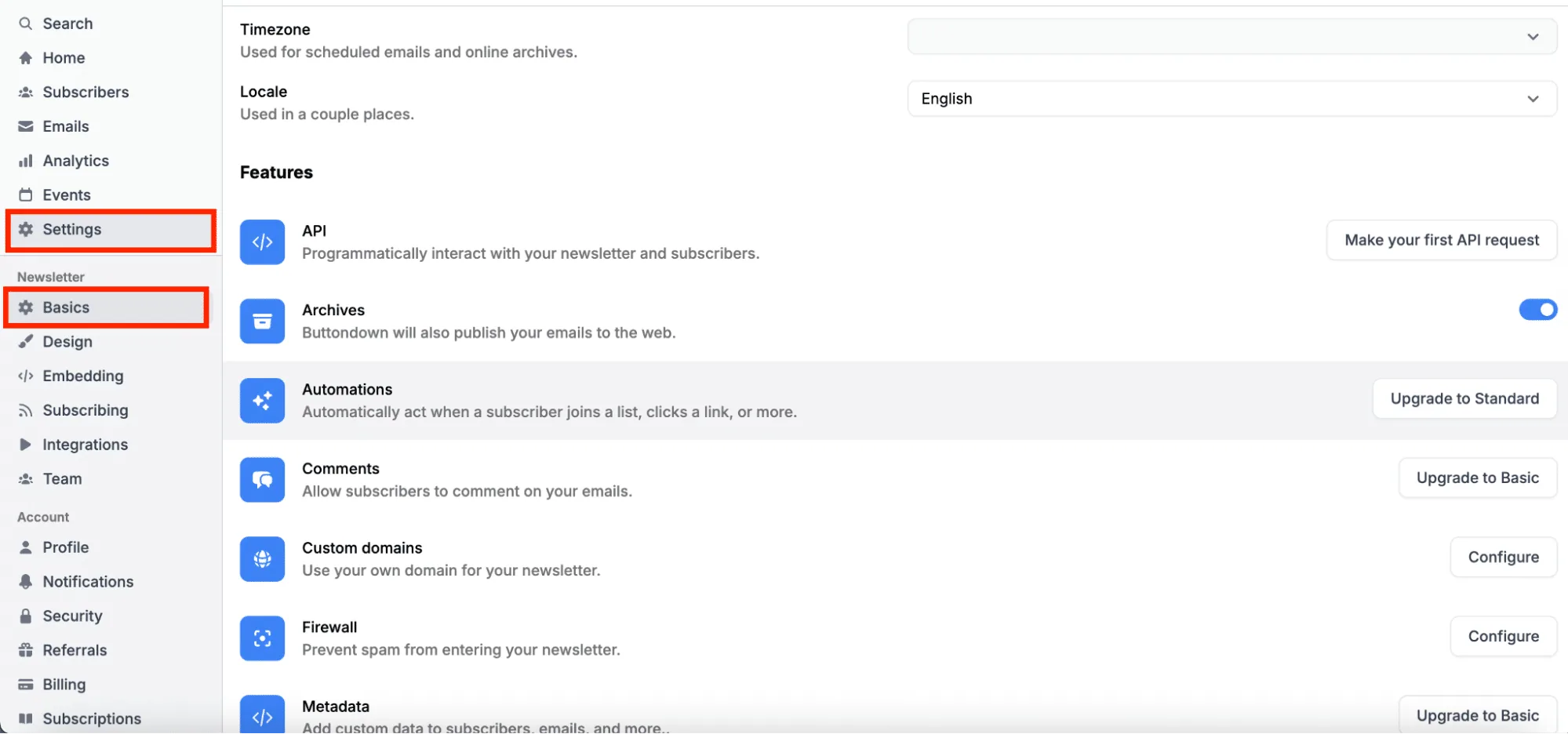The image size is (1568, 734).
Task: Click the Home house icon
Action: 26,58
